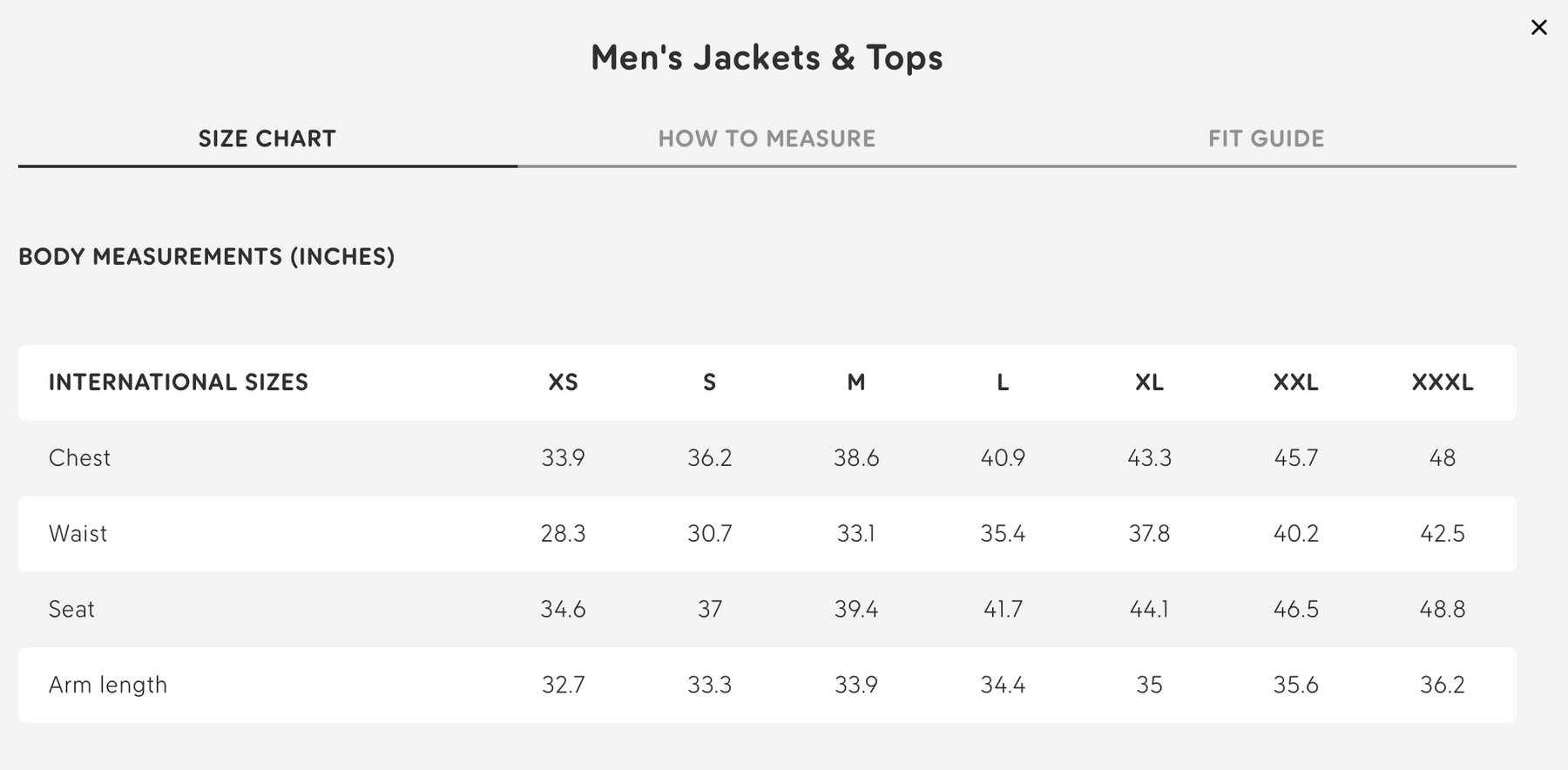
Task: Click the XS size column header
Action: click(563, 382)
